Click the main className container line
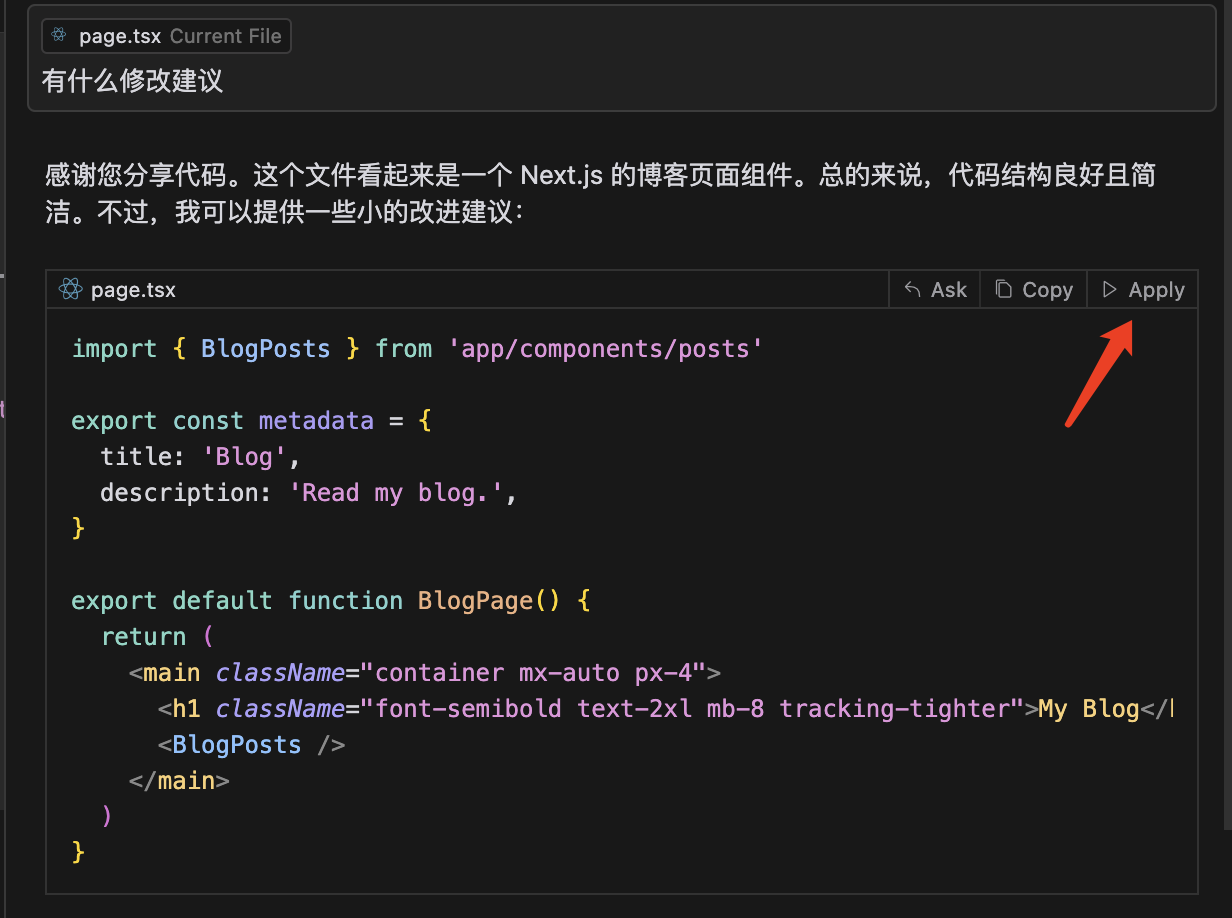 click(425, 673)
